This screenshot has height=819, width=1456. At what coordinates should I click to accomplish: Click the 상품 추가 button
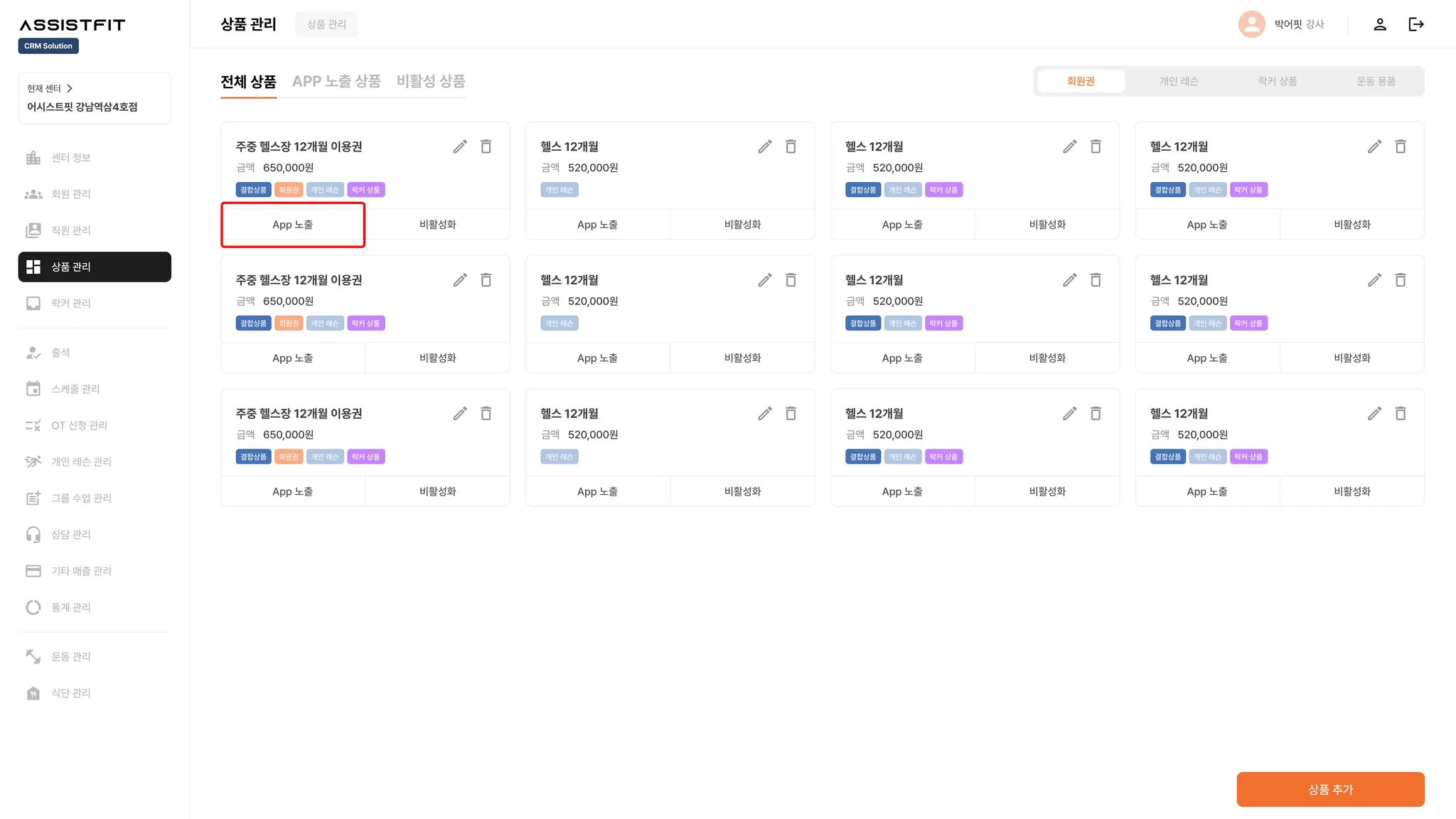[x=1329, y=789]
